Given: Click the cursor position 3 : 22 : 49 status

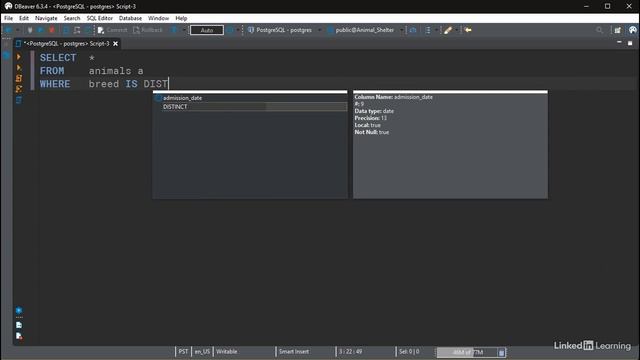Looking at the screenshot, I should click(x=351, y=351).
